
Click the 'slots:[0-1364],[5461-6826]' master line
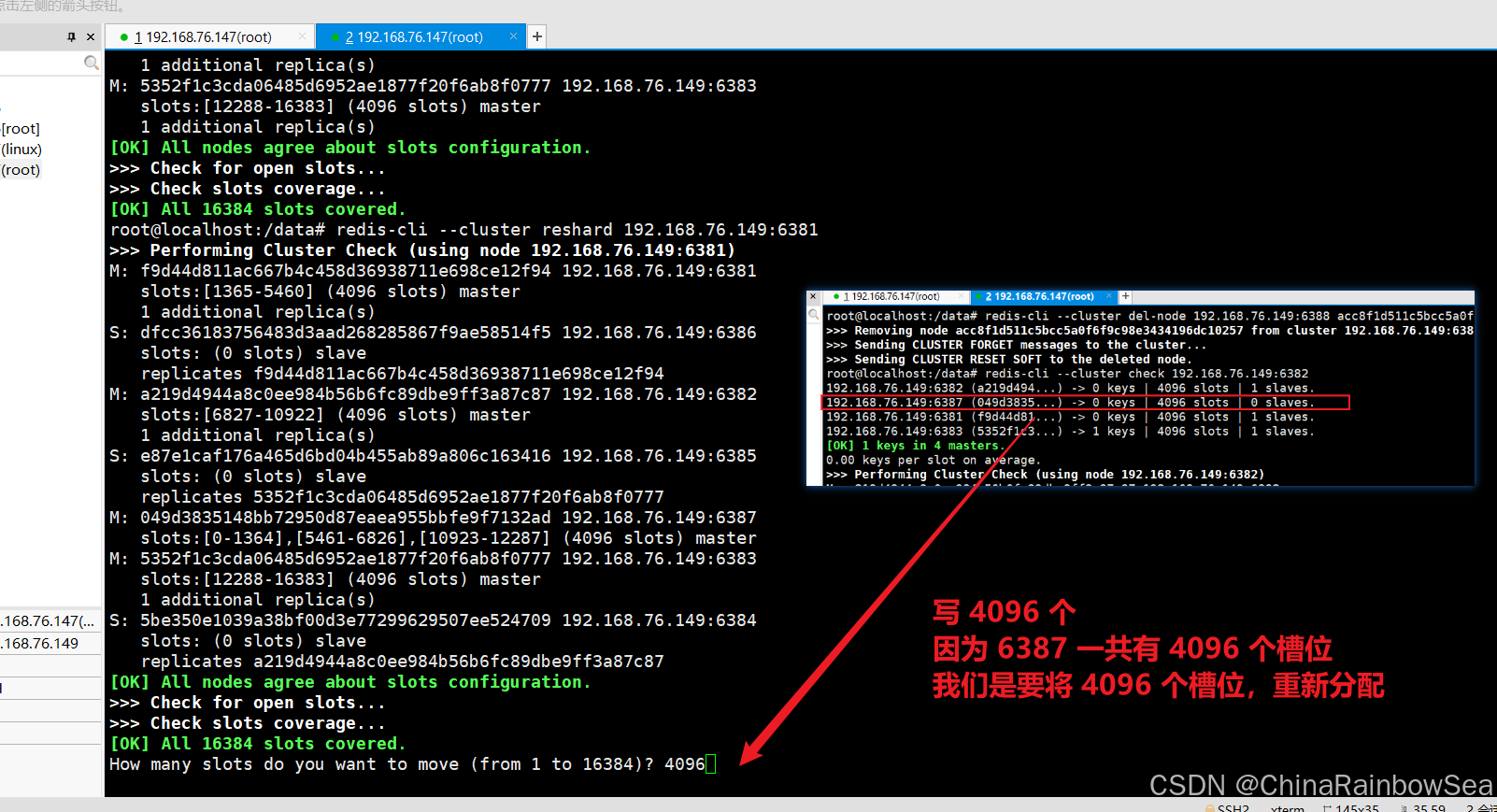pyautogui.click(x=449, y=538)
